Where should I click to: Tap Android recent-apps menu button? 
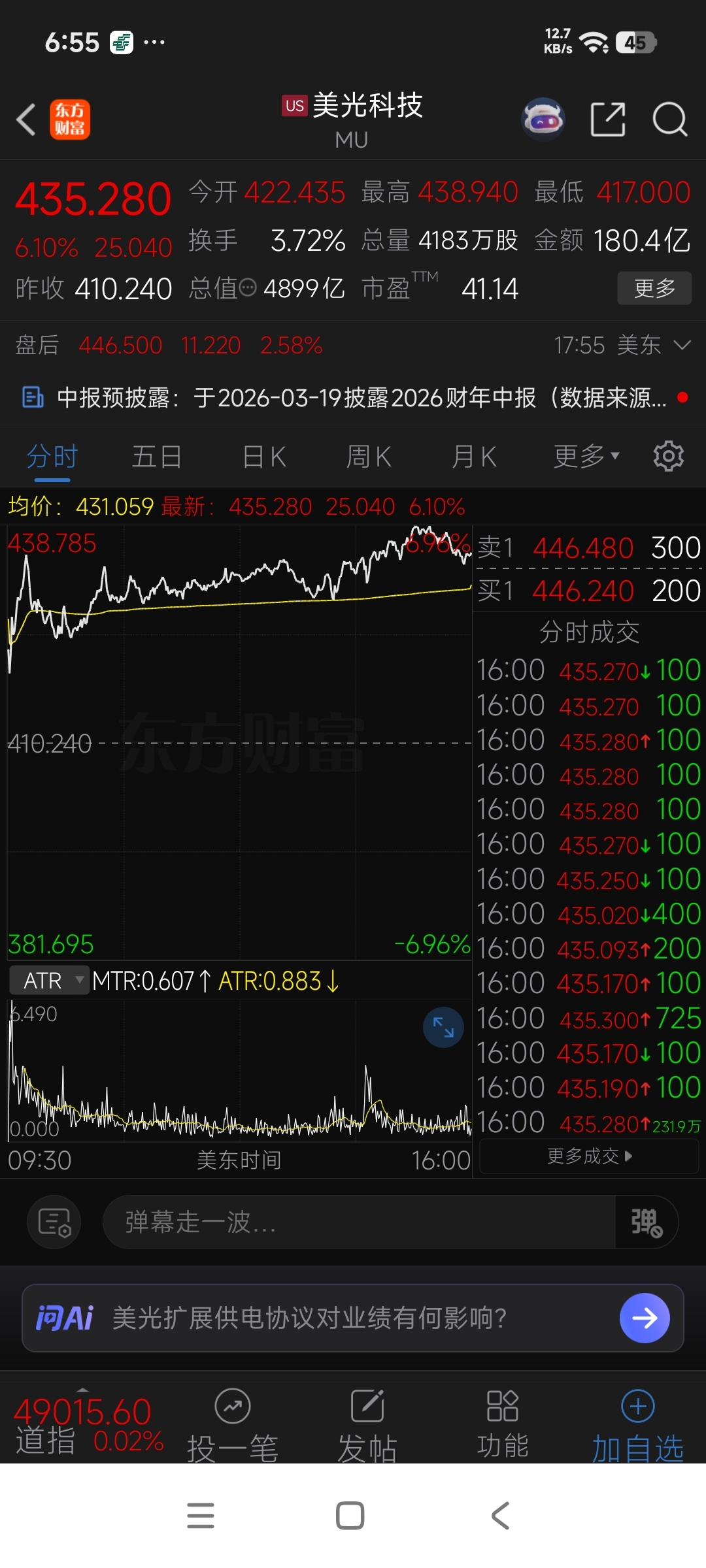[201, 1516]
